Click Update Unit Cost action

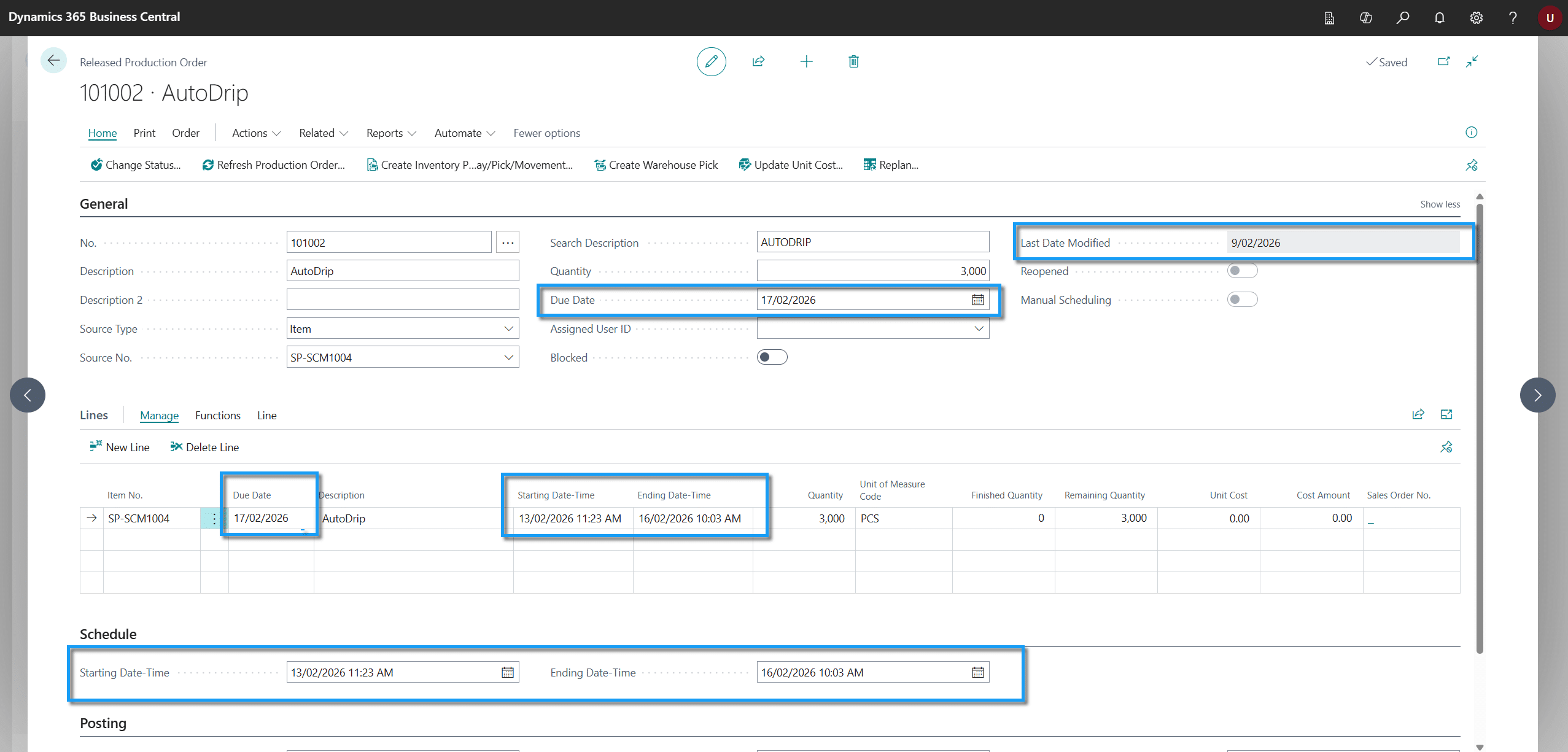click(791, 165)
